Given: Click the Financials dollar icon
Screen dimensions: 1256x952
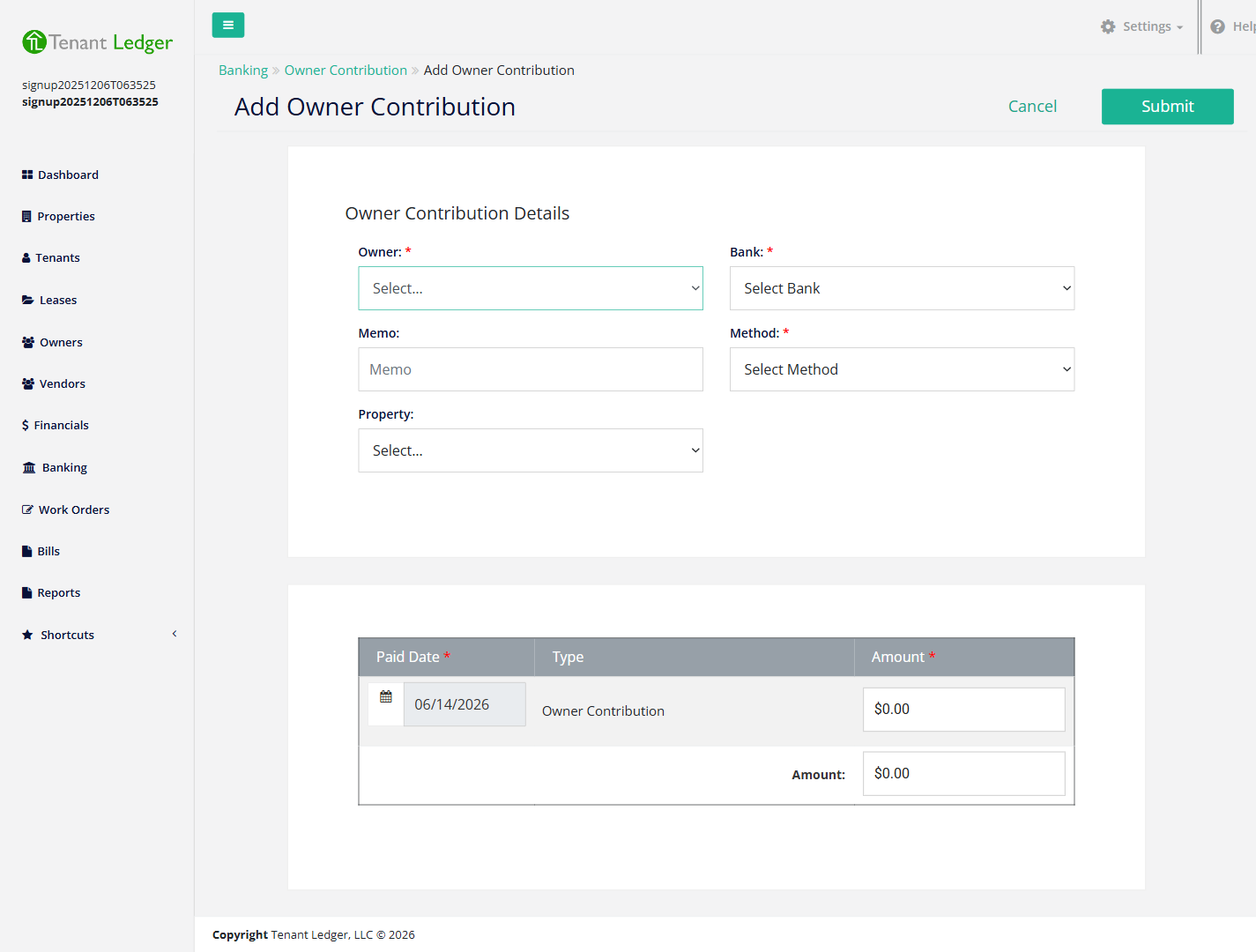Looking at the screenshot, I should coord(26,425).
